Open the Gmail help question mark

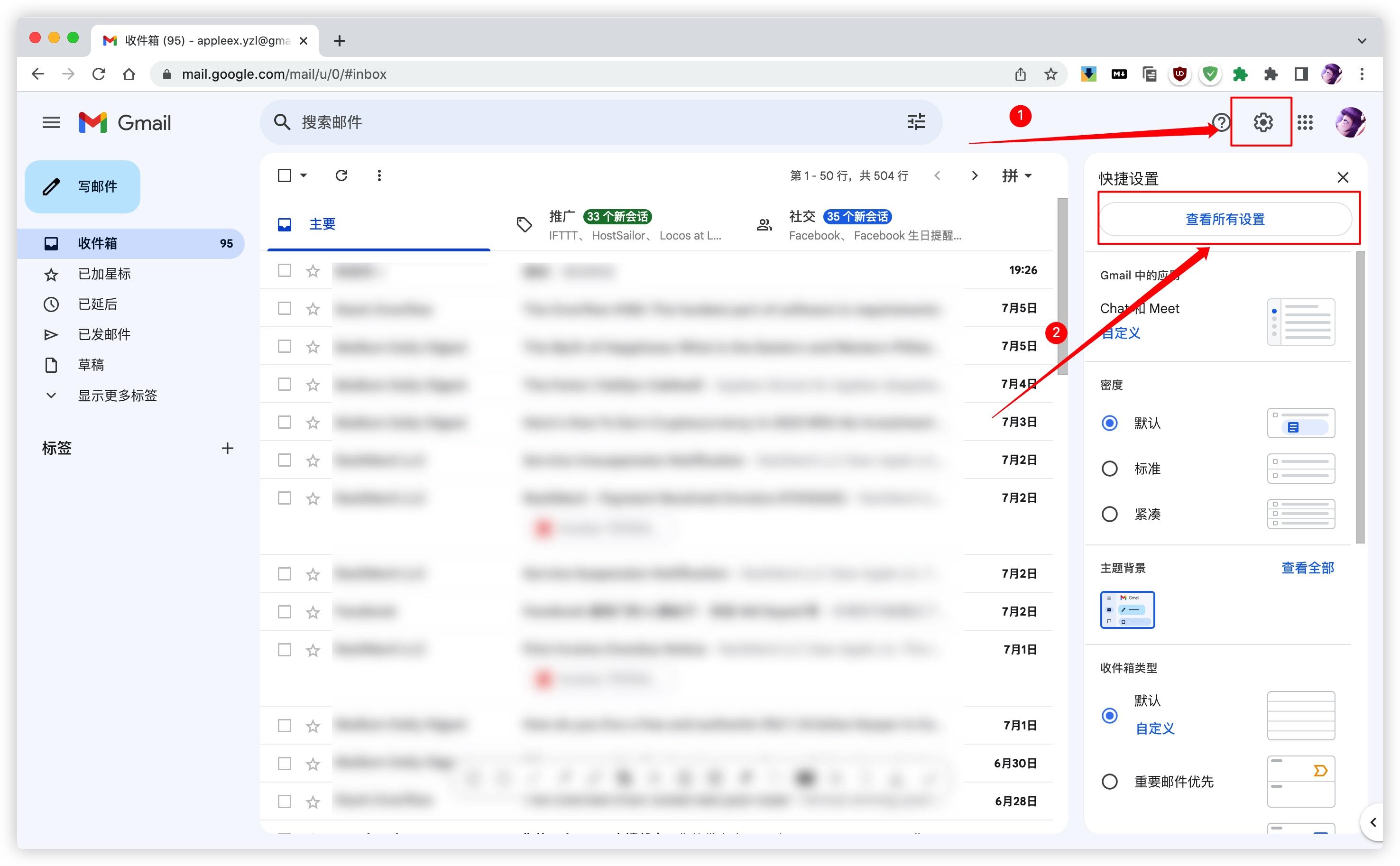[x=1220, y=122]
